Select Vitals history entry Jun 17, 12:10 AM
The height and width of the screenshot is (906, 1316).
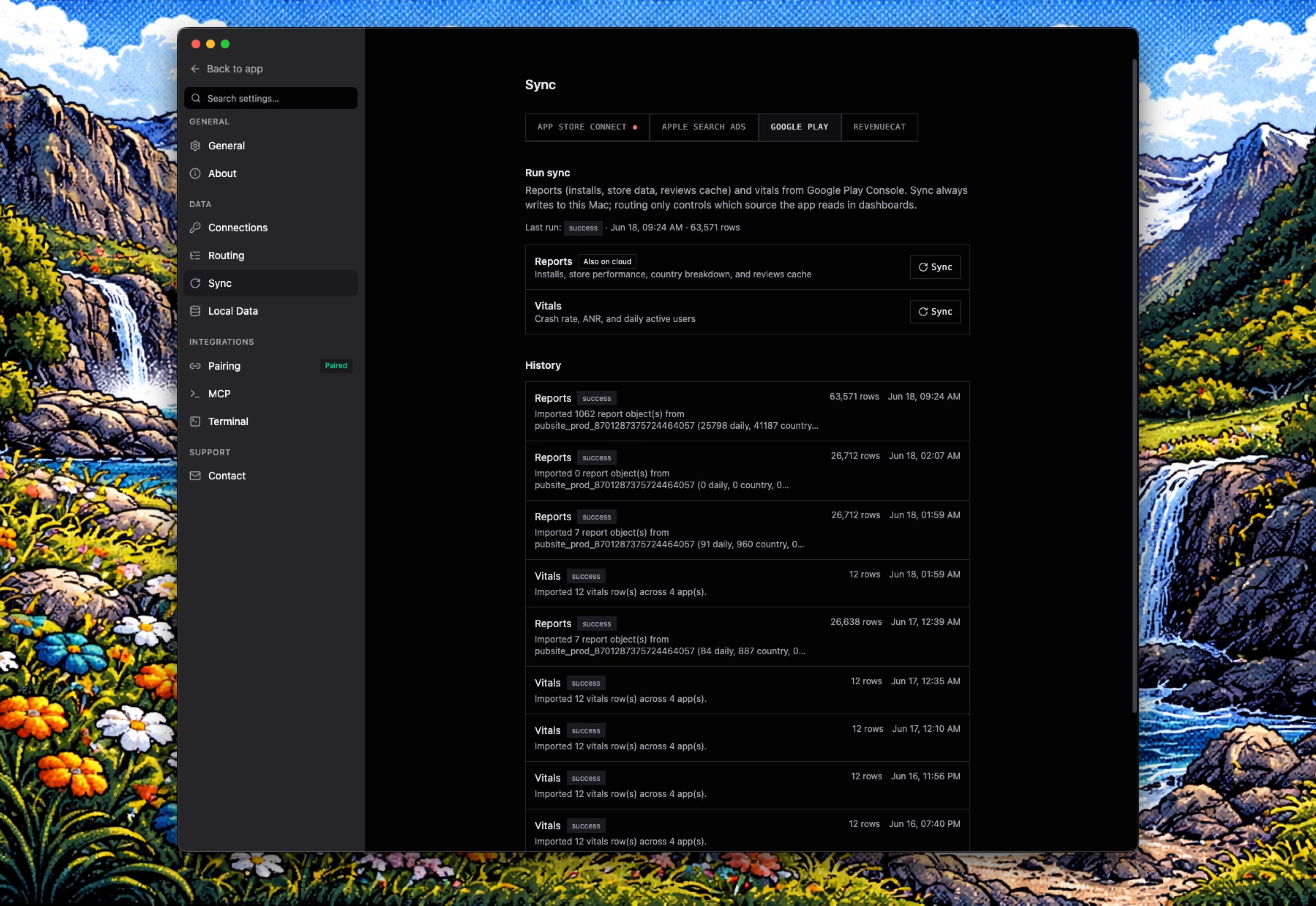(747, 738)
